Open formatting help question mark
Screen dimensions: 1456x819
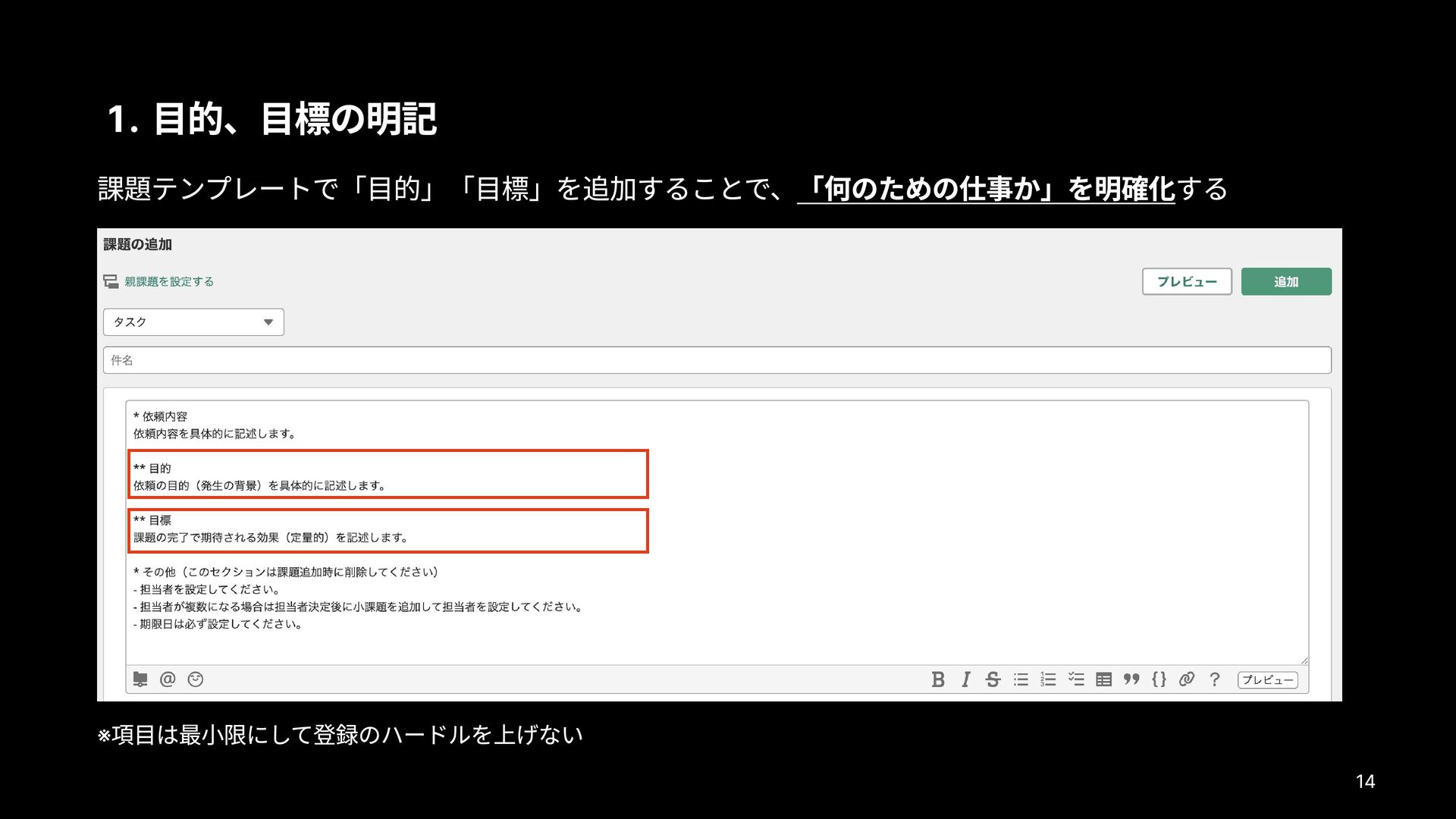click(1215, 679)
